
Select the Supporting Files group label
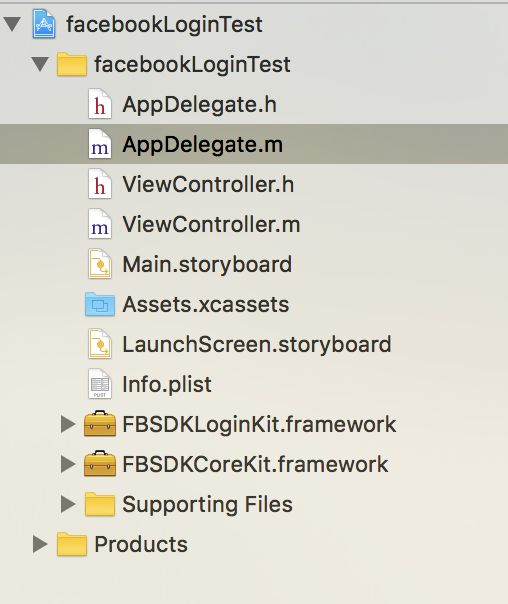[208, 504]
